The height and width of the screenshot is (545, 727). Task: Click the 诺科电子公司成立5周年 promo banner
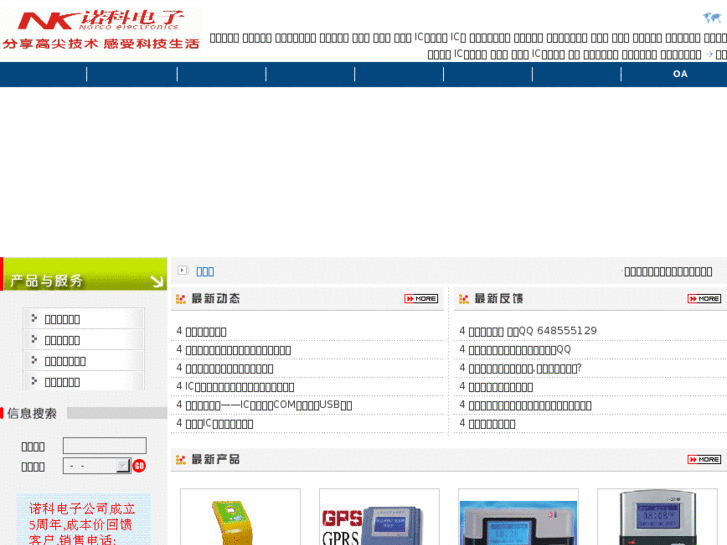(83, 519)
